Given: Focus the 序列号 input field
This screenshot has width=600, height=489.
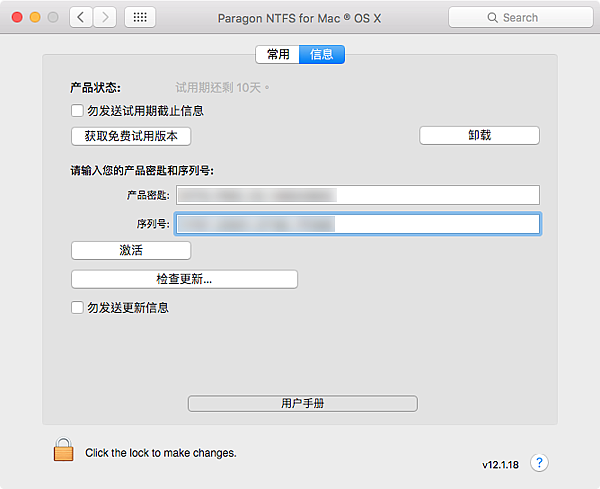Looking at the screenshot, I should coord(358,224).
